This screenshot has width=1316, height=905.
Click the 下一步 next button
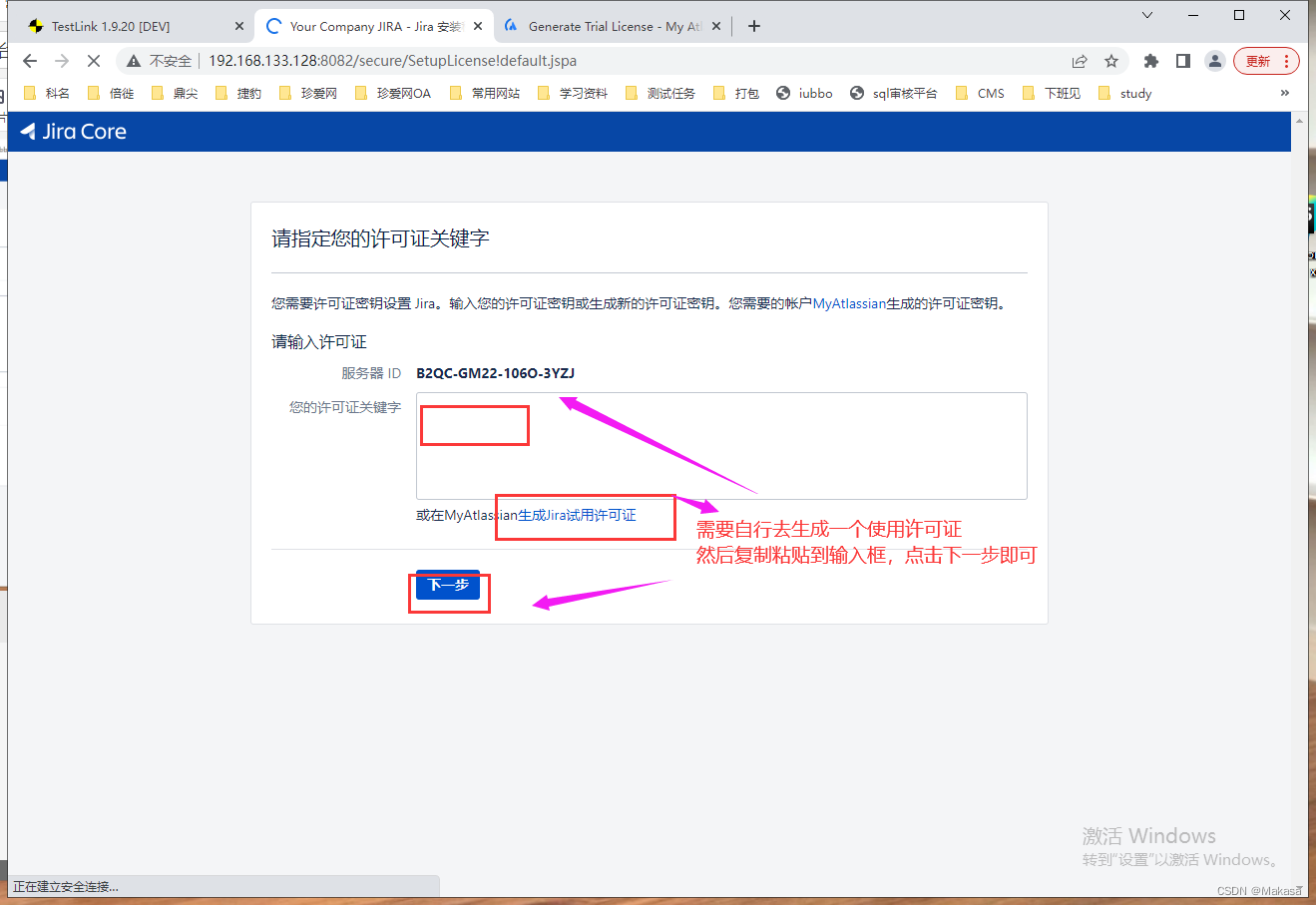[448, 585]
